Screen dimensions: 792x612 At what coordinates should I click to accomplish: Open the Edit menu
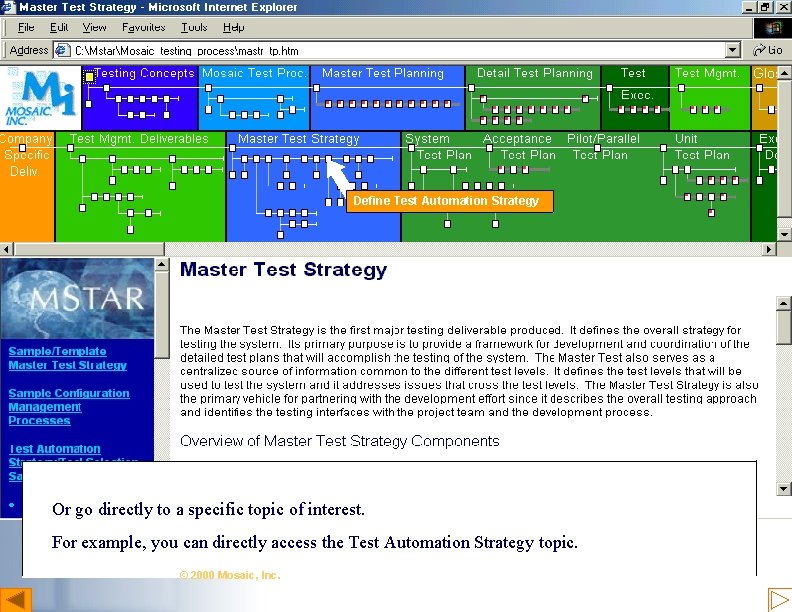[x=59, y=27]
